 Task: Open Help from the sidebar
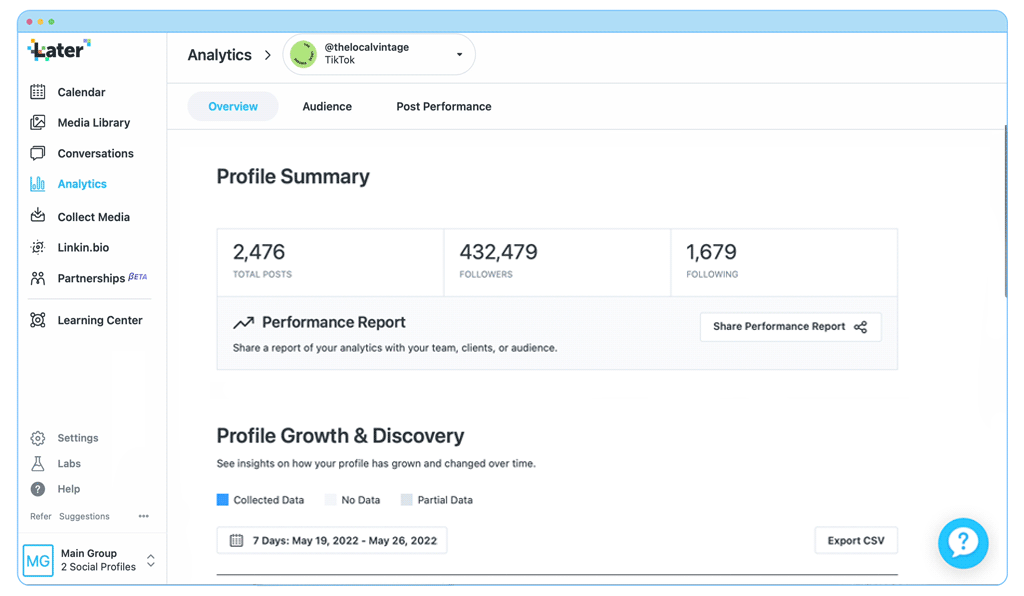[69, 489]
